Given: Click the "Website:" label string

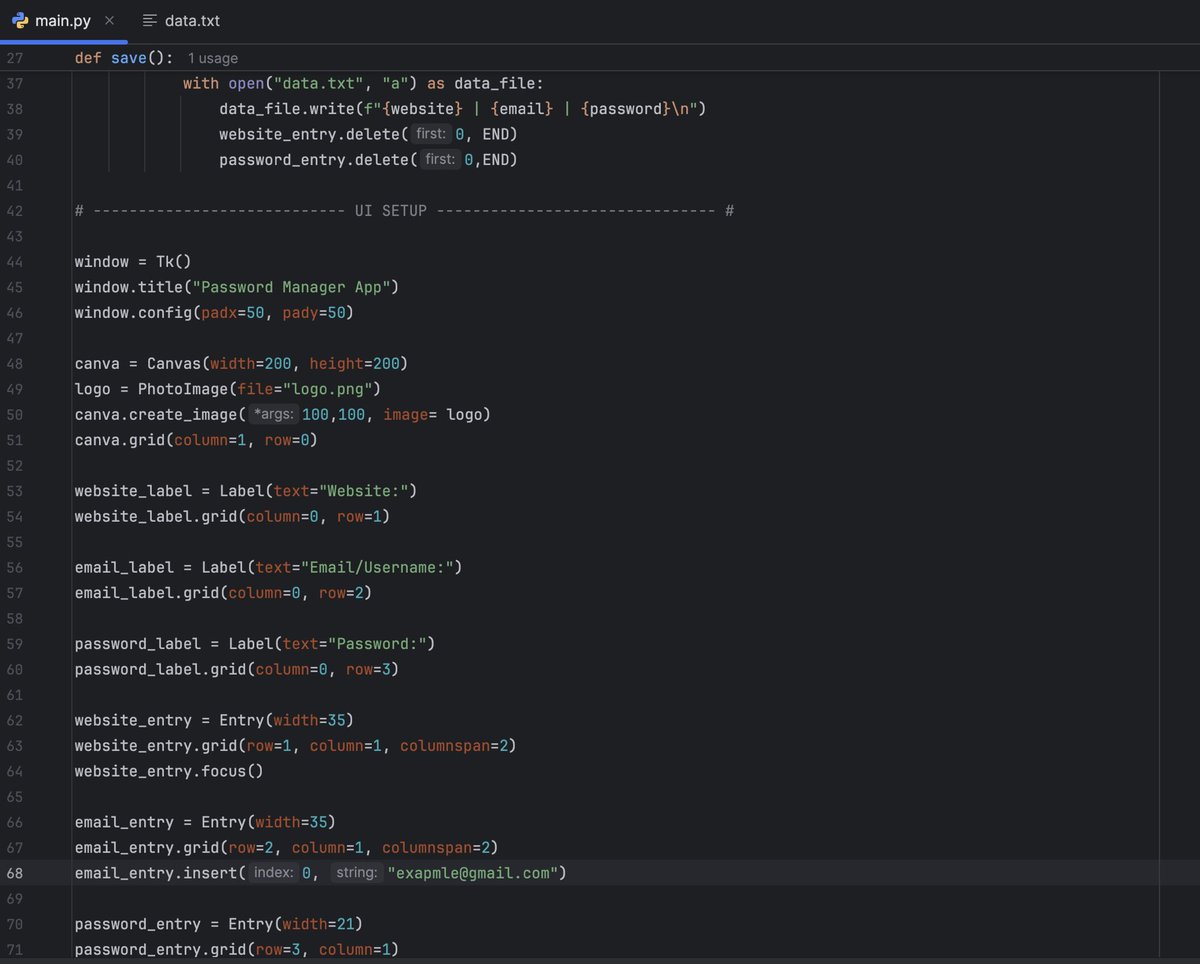Looking at the screenshot, I should [363, 491].
